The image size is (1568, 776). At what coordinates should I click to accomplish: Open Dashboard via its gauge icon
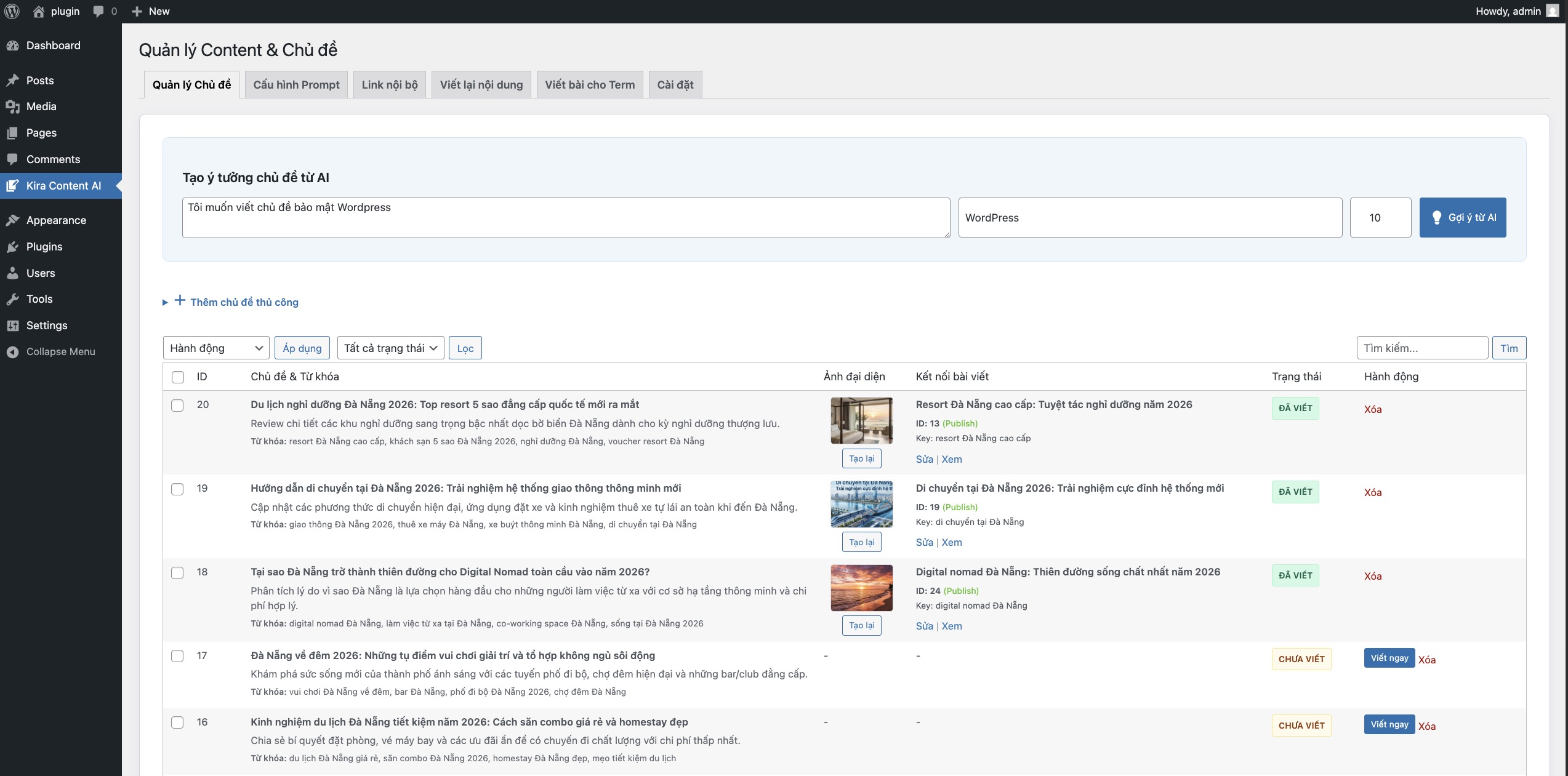click(x=12, y=46)
